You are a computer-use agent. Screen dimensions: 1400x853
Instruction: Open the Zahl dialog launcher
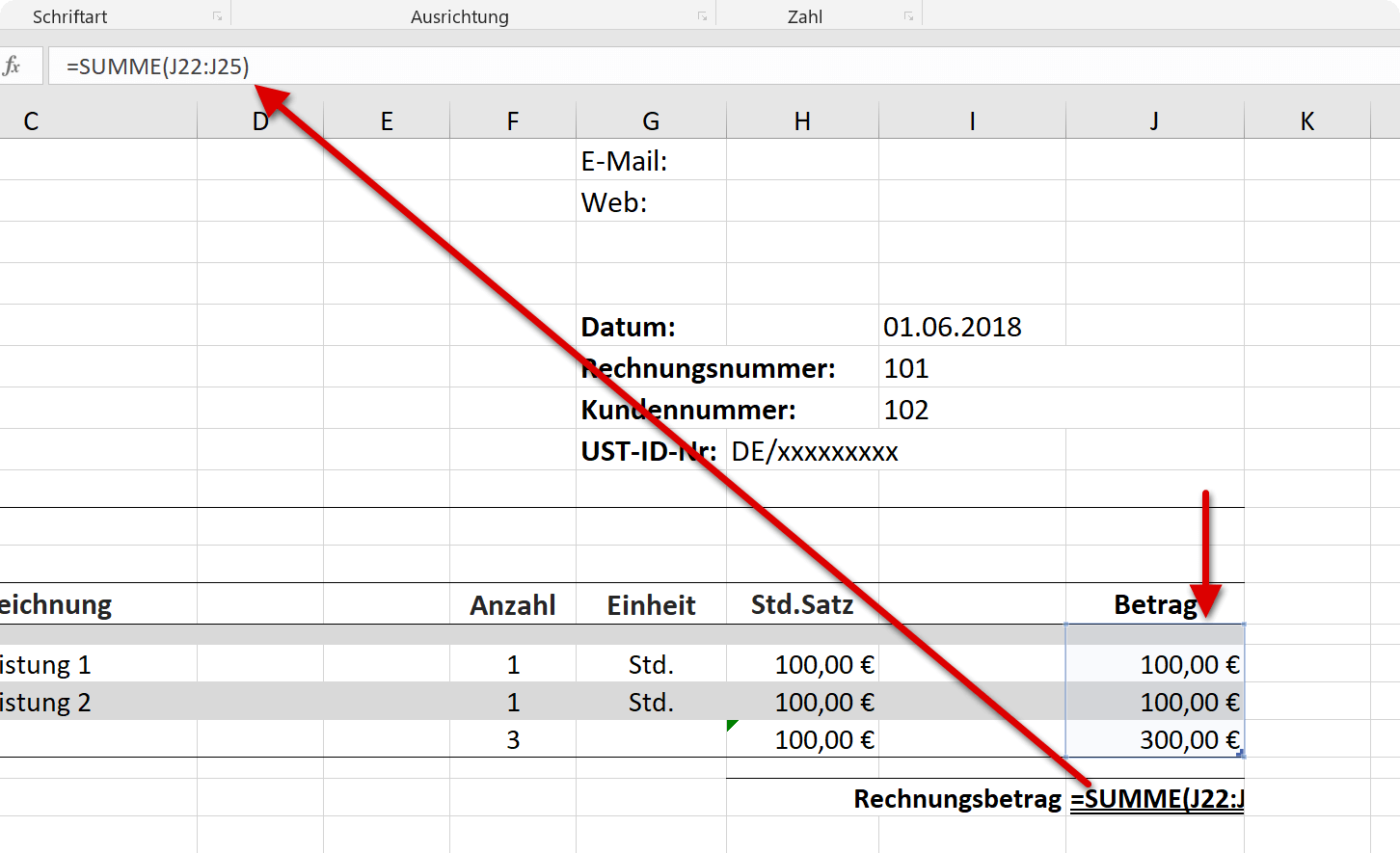908,16
